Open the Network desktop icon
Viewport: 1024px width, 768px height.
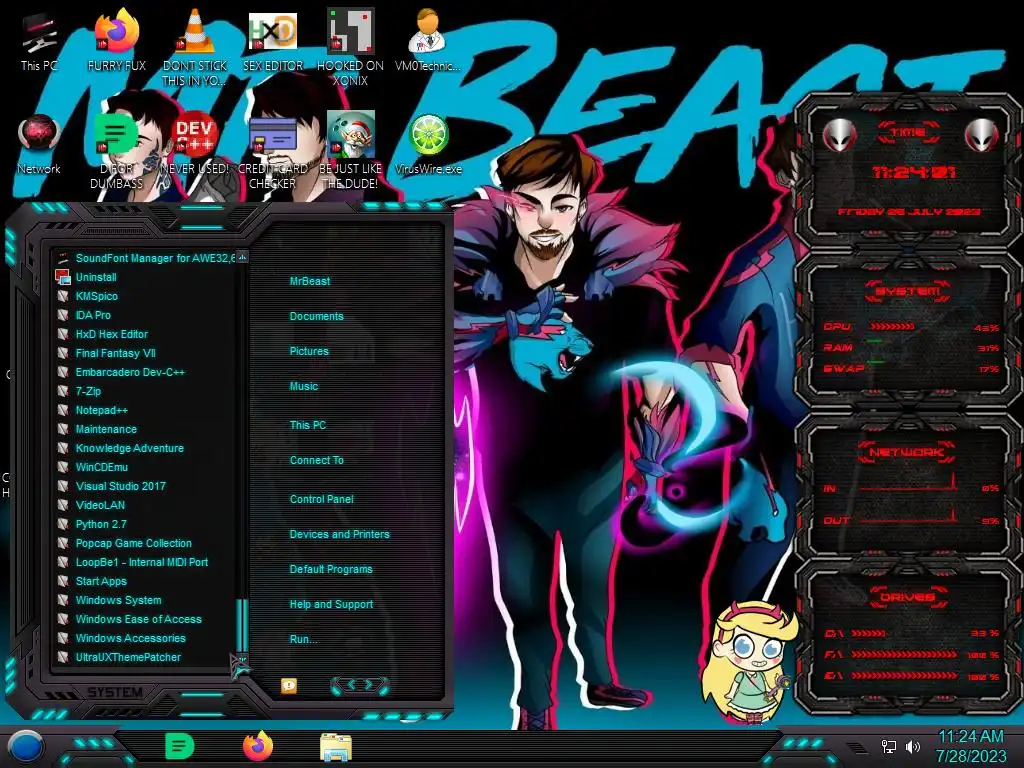point(39,145)
